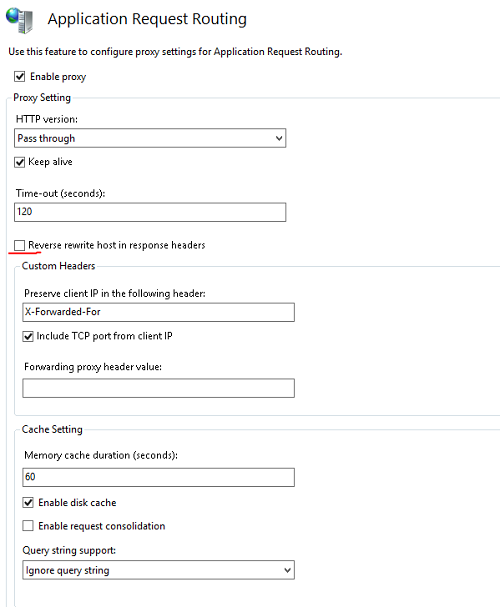Uncheck the Enable proxy checkbox
This screenshot has width=500, height=607.
(x=20, y=76)
